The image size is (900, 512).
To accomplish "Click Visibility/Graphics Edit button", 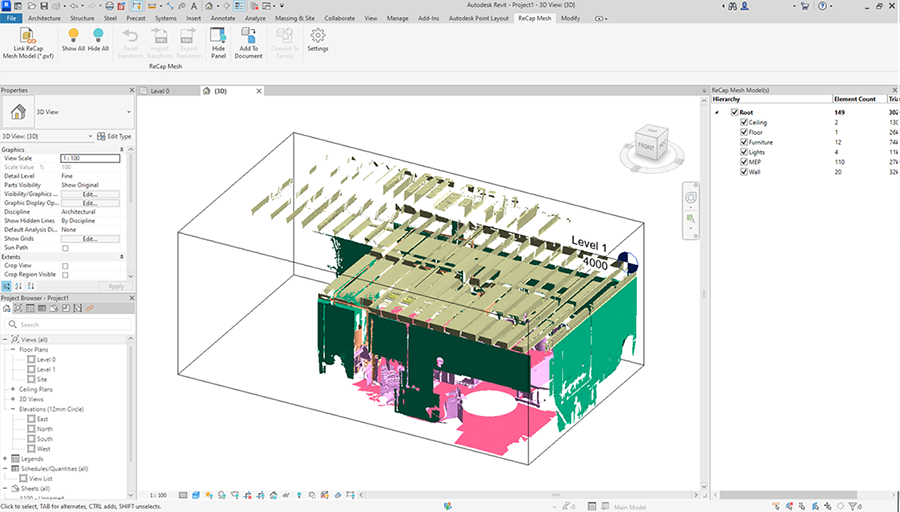I will (90, 194).
